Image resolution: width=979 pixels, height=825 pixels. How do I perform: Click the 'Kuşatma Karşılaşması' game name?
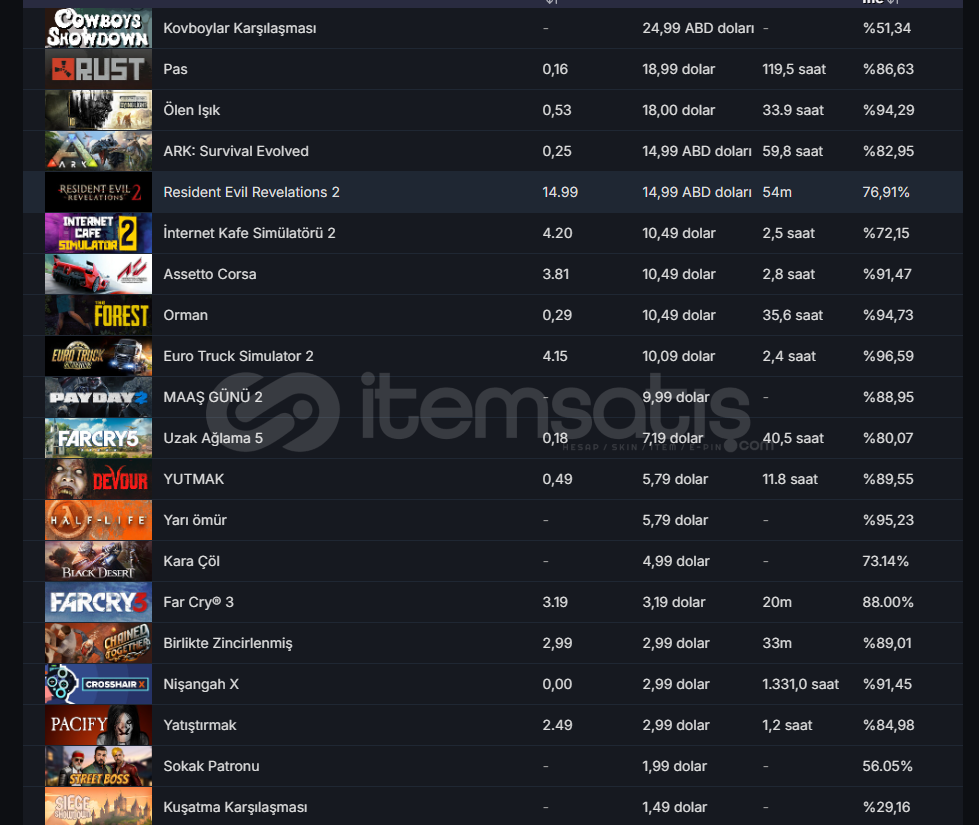[x=235, y=807]
